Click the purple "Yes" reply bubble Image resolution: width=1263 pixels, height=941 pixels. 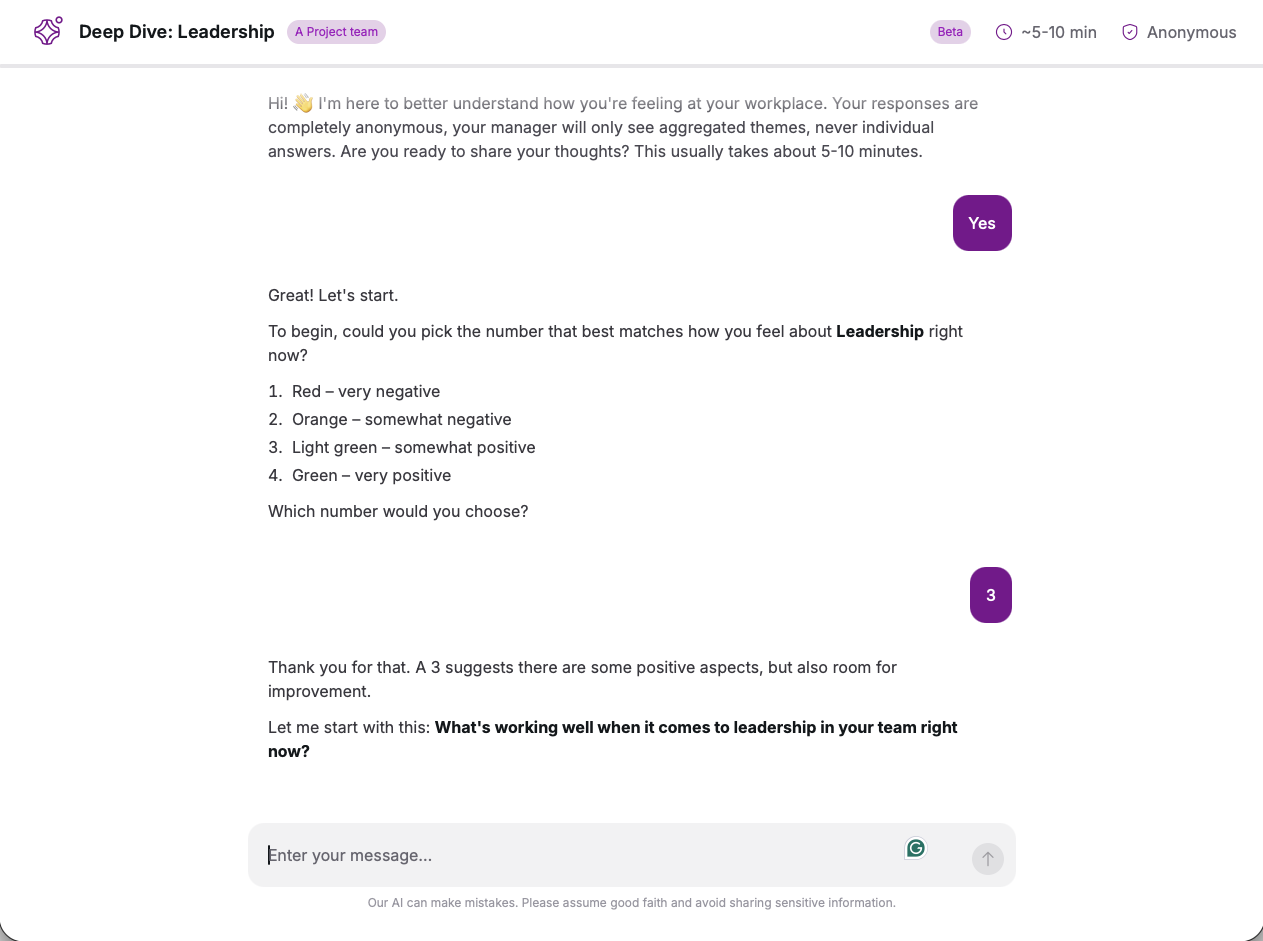[x=982, y=223]
